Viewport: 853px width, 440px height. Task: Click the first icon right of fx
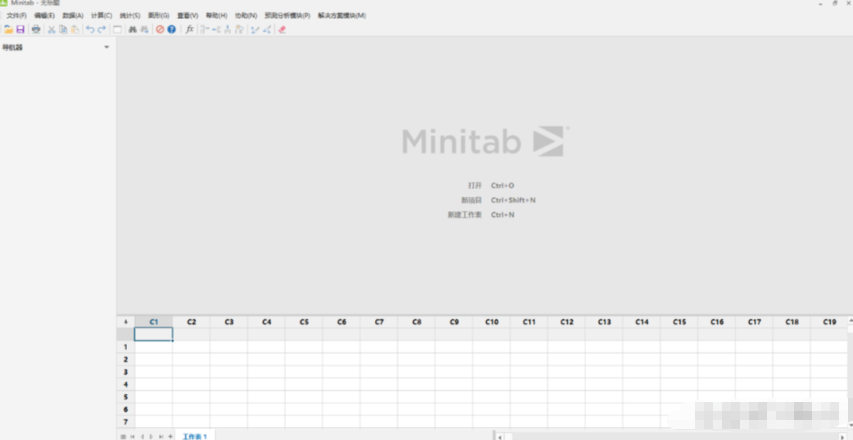pyautogui.click(x=205, y=29)
